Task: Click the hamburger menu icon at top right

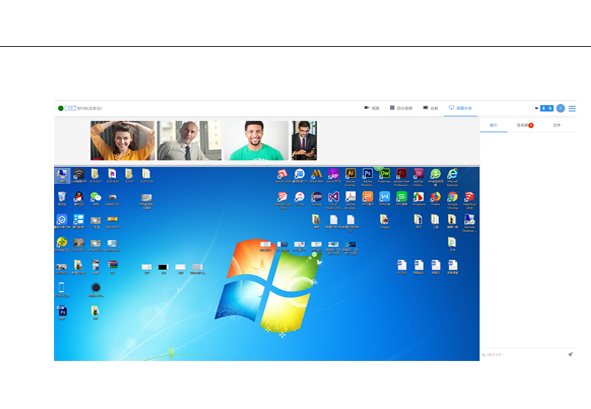Action: tap(572, 109)
